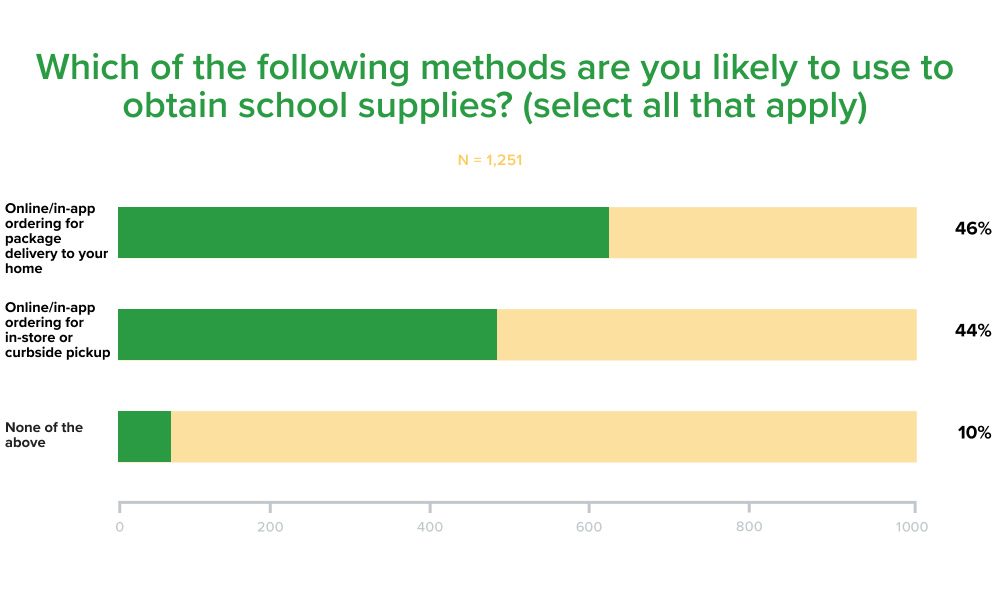This screenshot has width=1000, height=600.
Task: Select the yellow remainder of the home delivery bar
Action: pyautogui.click(x=762, y=233)
